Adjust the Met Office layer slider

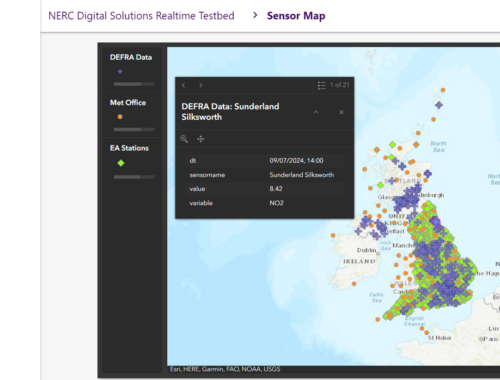[x=134, y=129]
